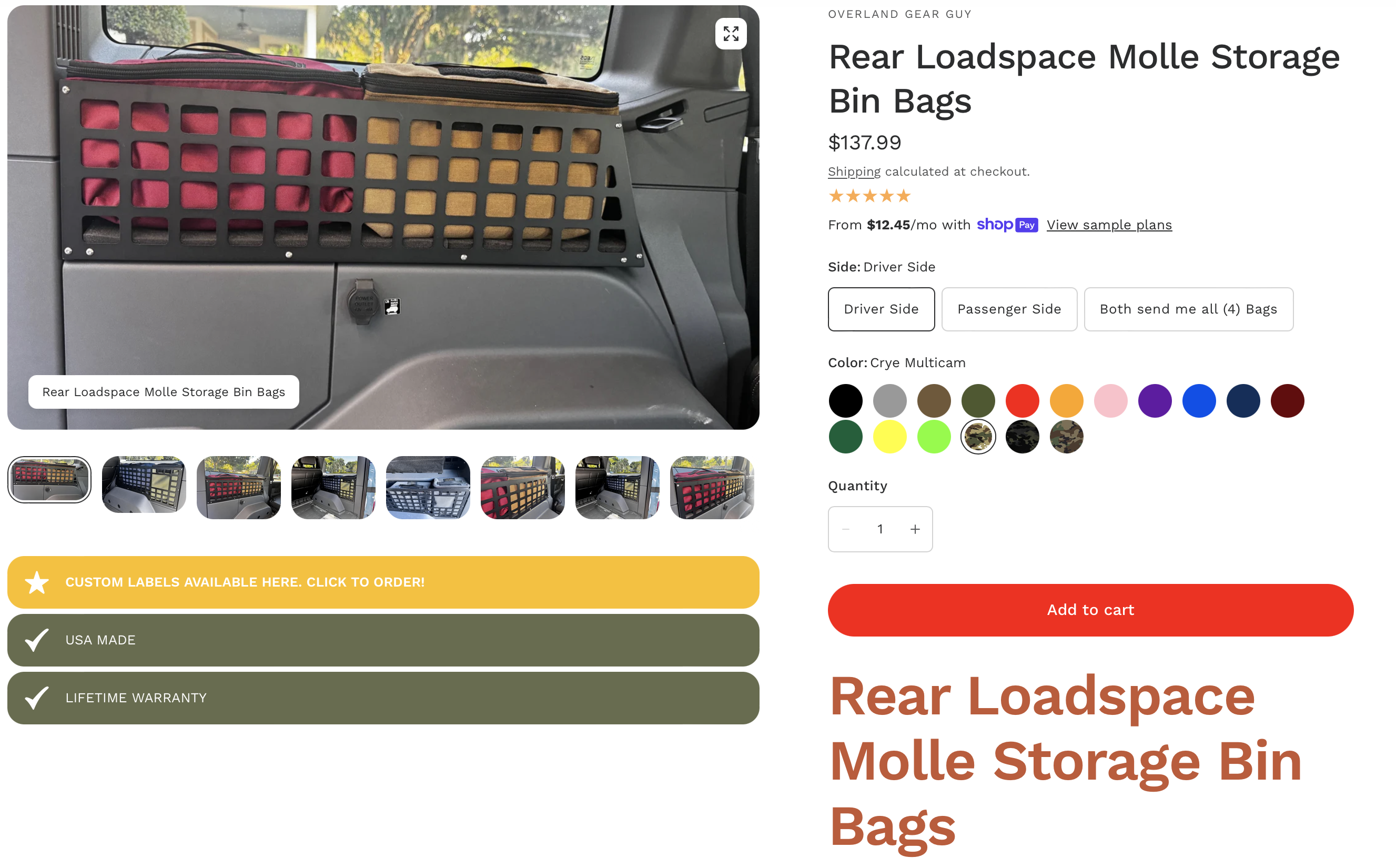Select the black camo color swatch
1396x868 pixels.
(x=1023, y=437)
